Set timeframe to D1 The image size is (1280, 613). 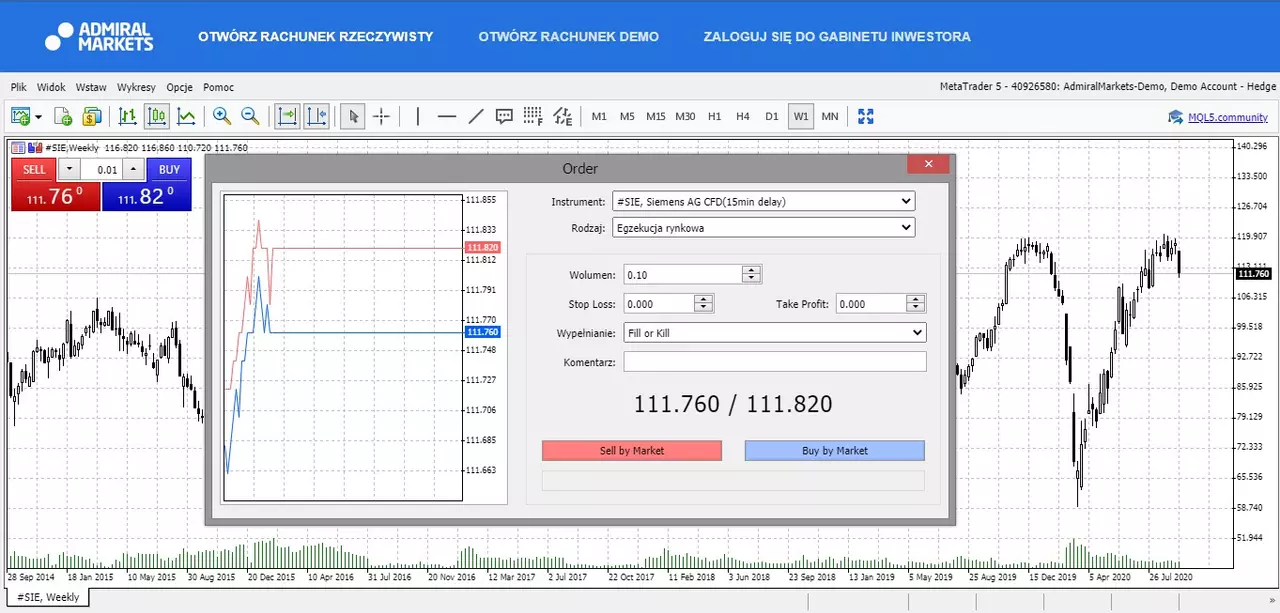point(772,116)
